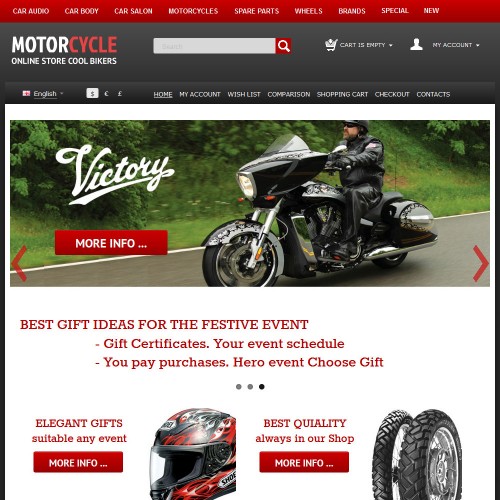This screenshot has width=500, height=500.
Task: Open the Motorcycles category menu
Action: 193,11
